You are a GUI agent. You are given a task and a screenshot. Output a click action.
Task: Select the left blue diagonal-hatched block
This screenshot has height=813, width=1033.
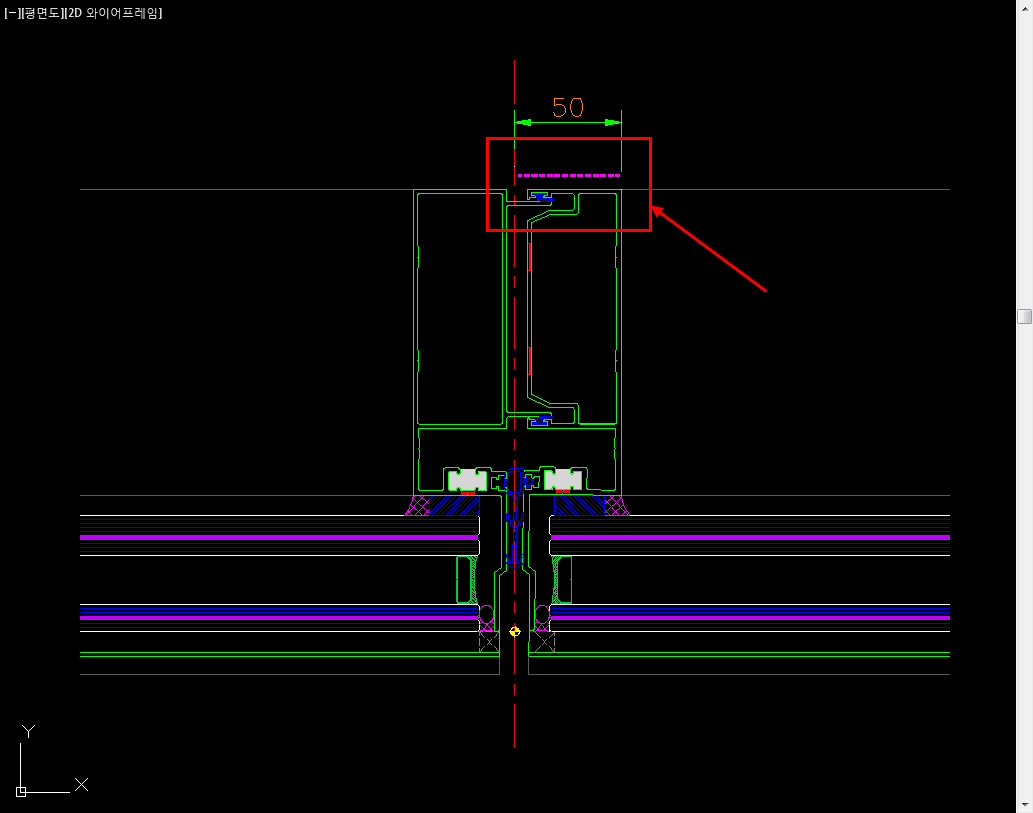pos(455,505)
